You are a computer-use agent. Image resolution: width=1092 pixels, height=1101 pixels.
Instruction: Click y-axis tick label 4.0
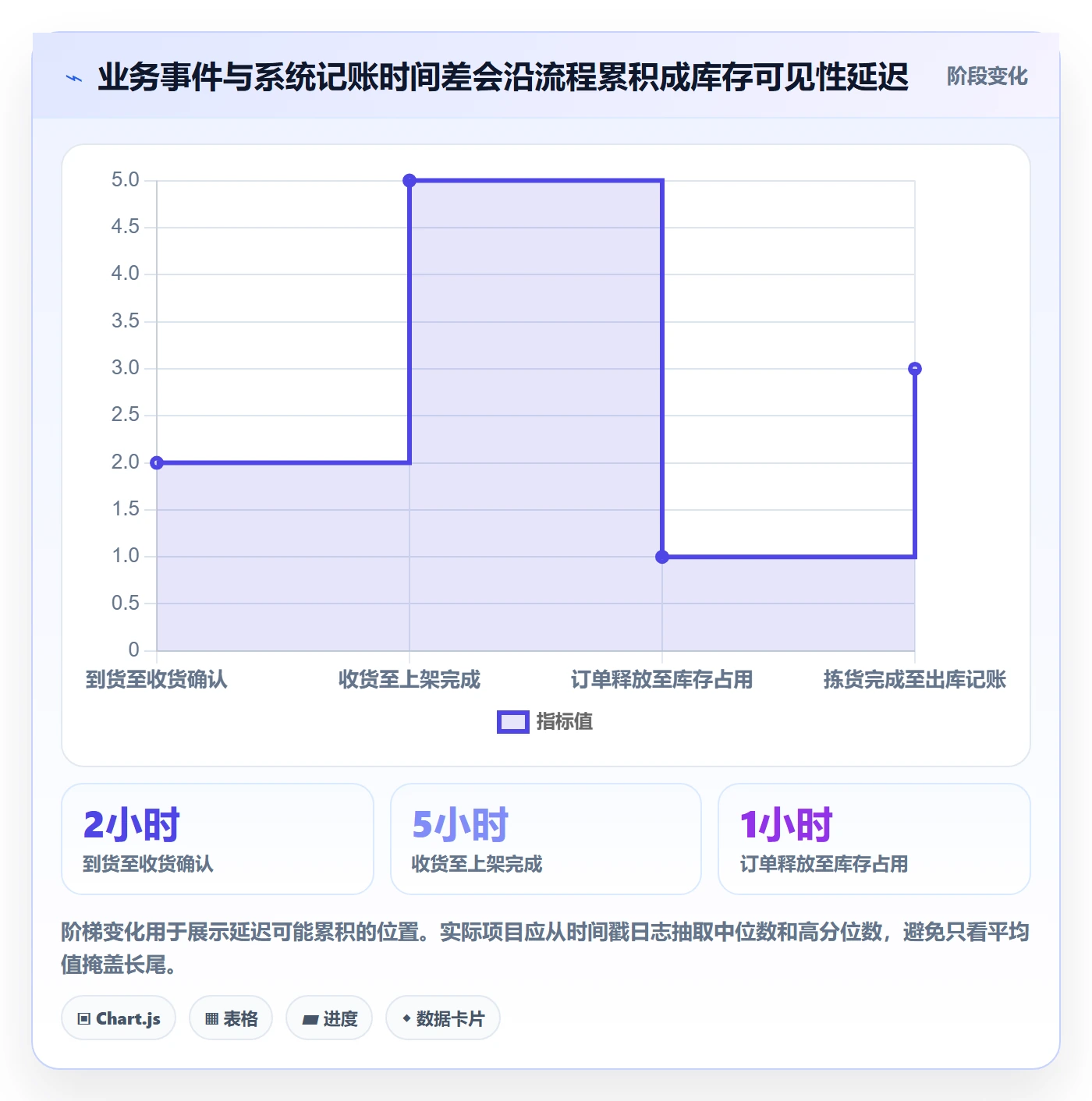(x=126, y=274)
